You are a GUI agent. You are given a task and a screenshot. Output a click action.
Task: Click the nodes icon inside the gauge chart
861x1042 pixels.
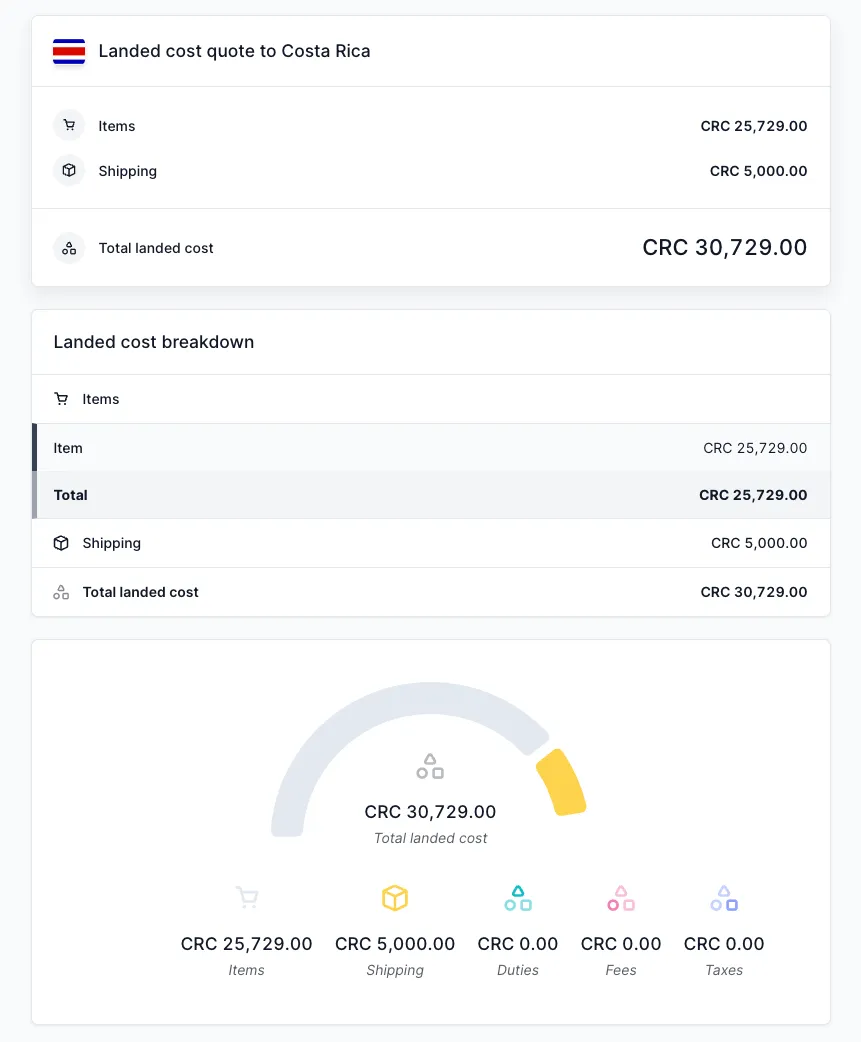click(x=430, y=766)
